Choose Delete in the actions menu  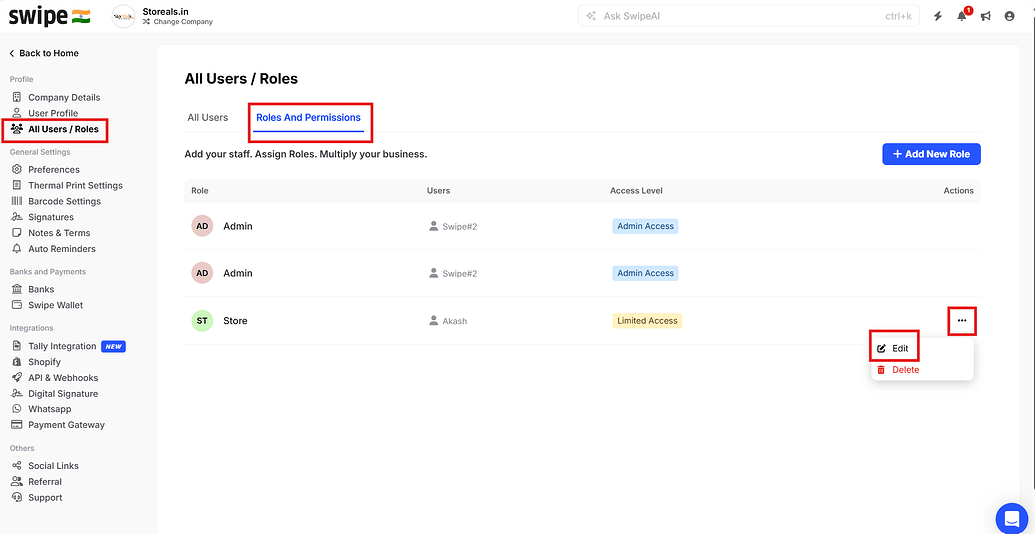(x=905, y=370)
